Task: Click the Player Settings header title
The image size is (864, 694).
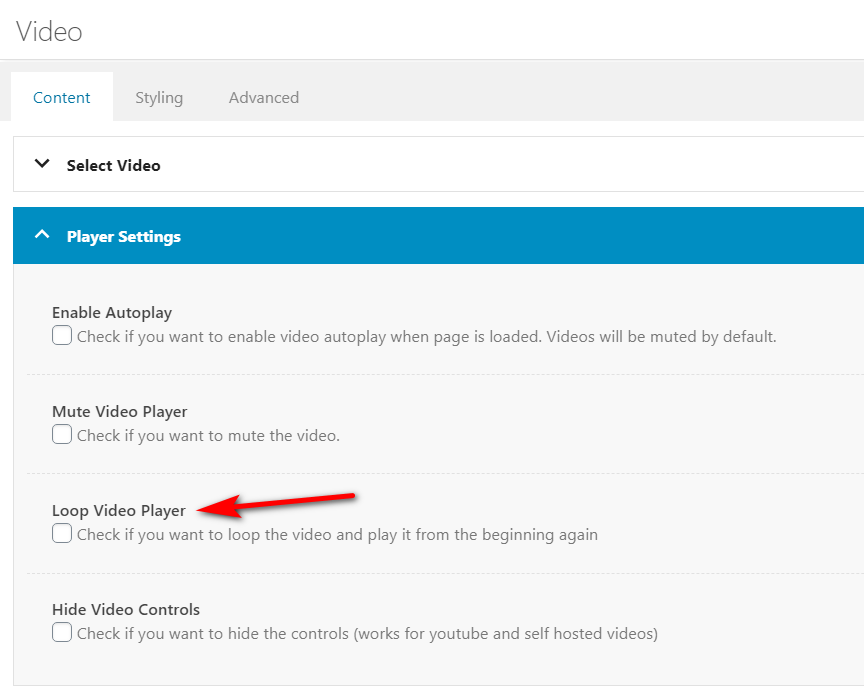Action: 124,236
